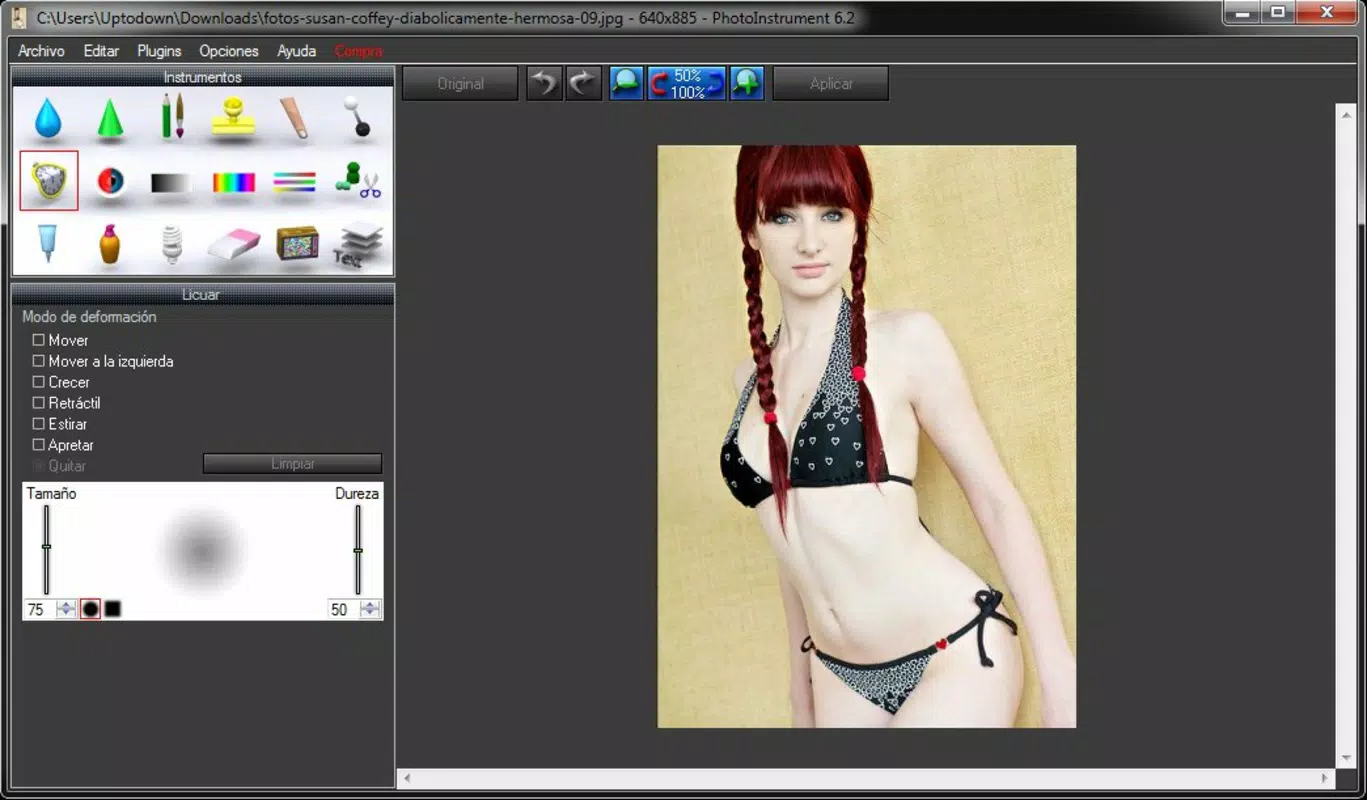Click the PhotoInstrument app icon in title bar
Screen dimensions: 1367x800
(18, 17)
